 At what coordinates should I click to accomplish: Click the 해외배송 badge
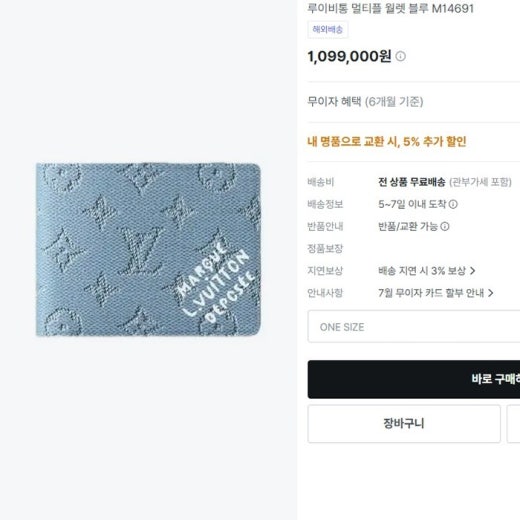(x=328, y=30)
